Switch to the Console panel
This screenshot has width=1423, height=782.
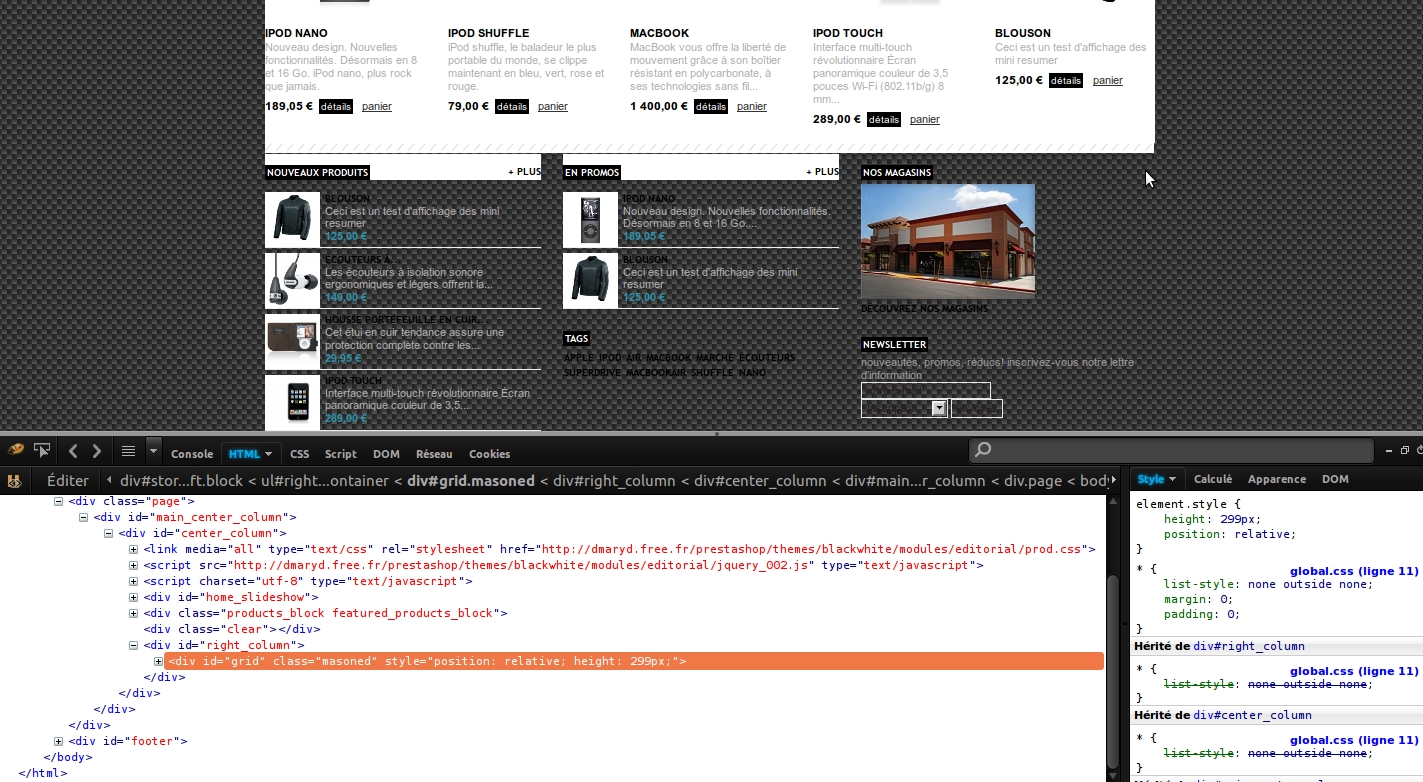(x=192, y=454)
